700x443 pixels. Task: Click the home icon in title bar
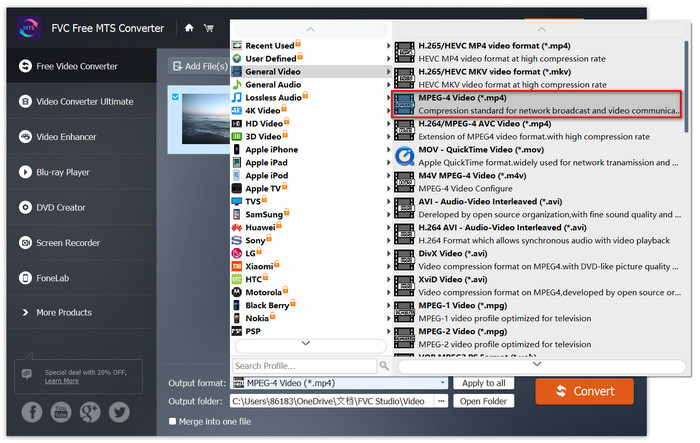click(189, 28)
